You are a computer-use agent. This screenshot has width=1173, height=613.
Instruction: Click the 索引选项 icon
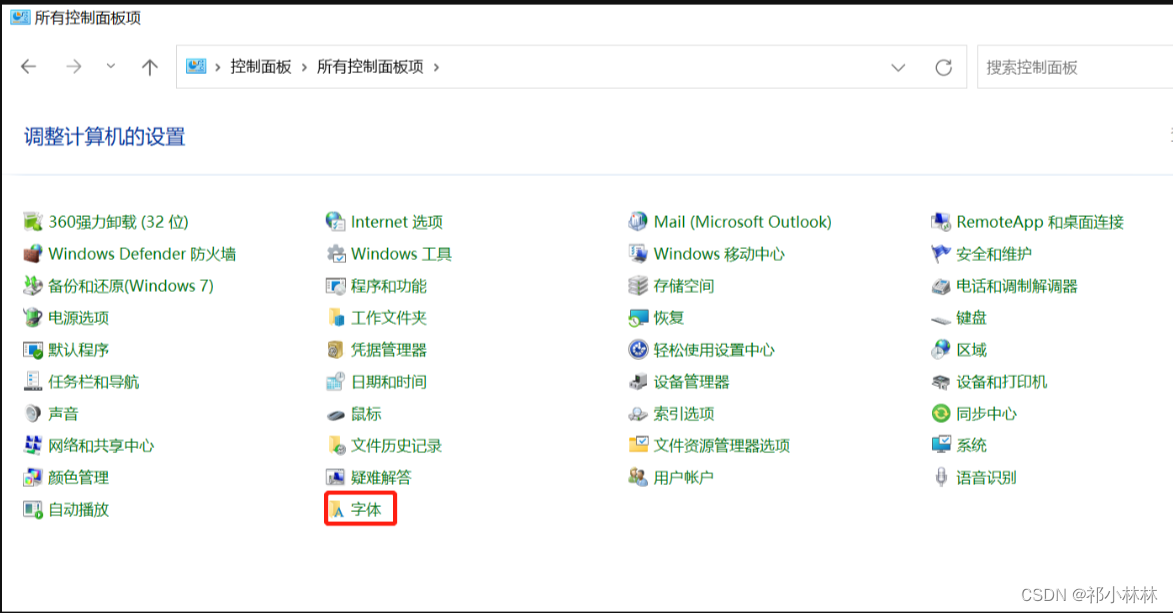pos(637,413)
